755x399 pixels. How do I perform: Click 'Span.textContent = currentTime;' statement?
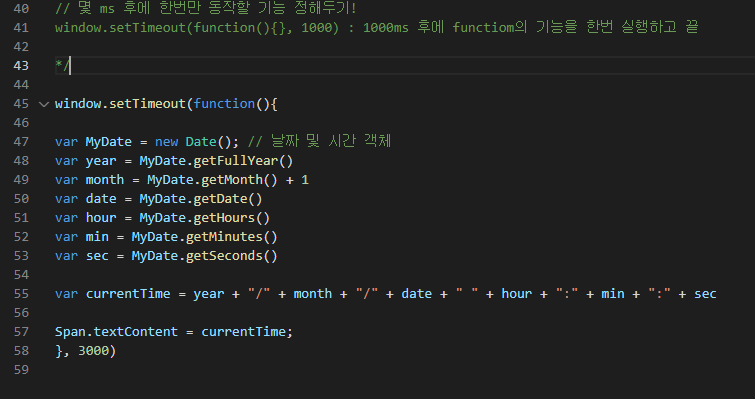[174, 332]
